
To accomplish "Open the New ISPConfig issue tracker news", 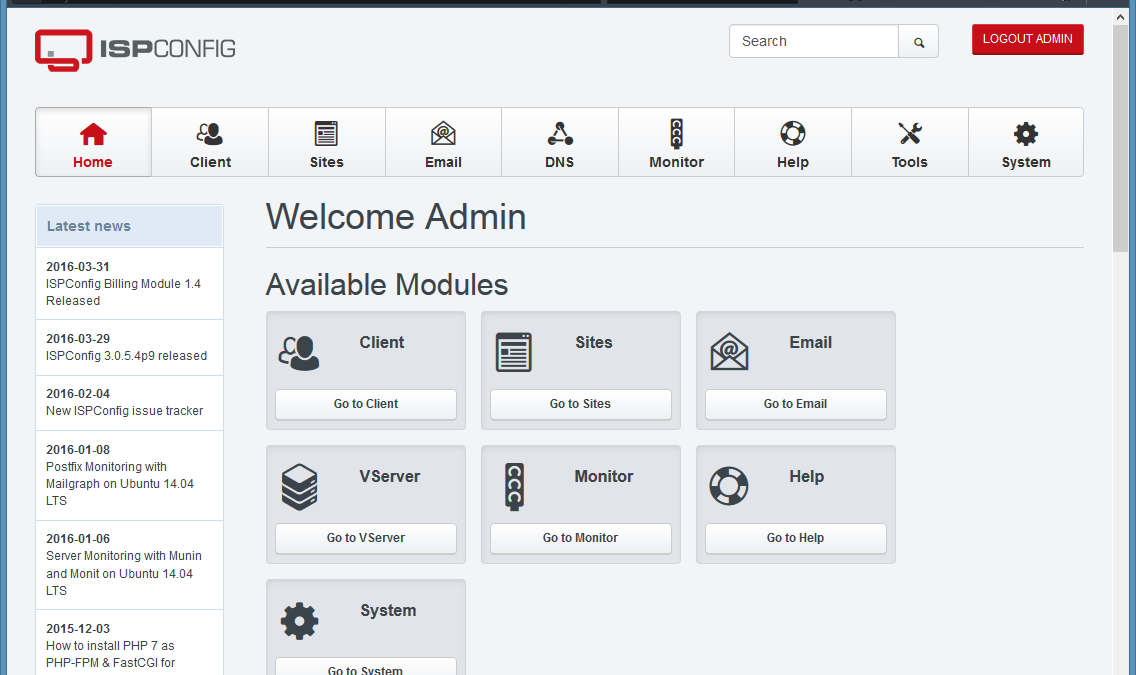I will pyautogui.click(x=125, y=411).
